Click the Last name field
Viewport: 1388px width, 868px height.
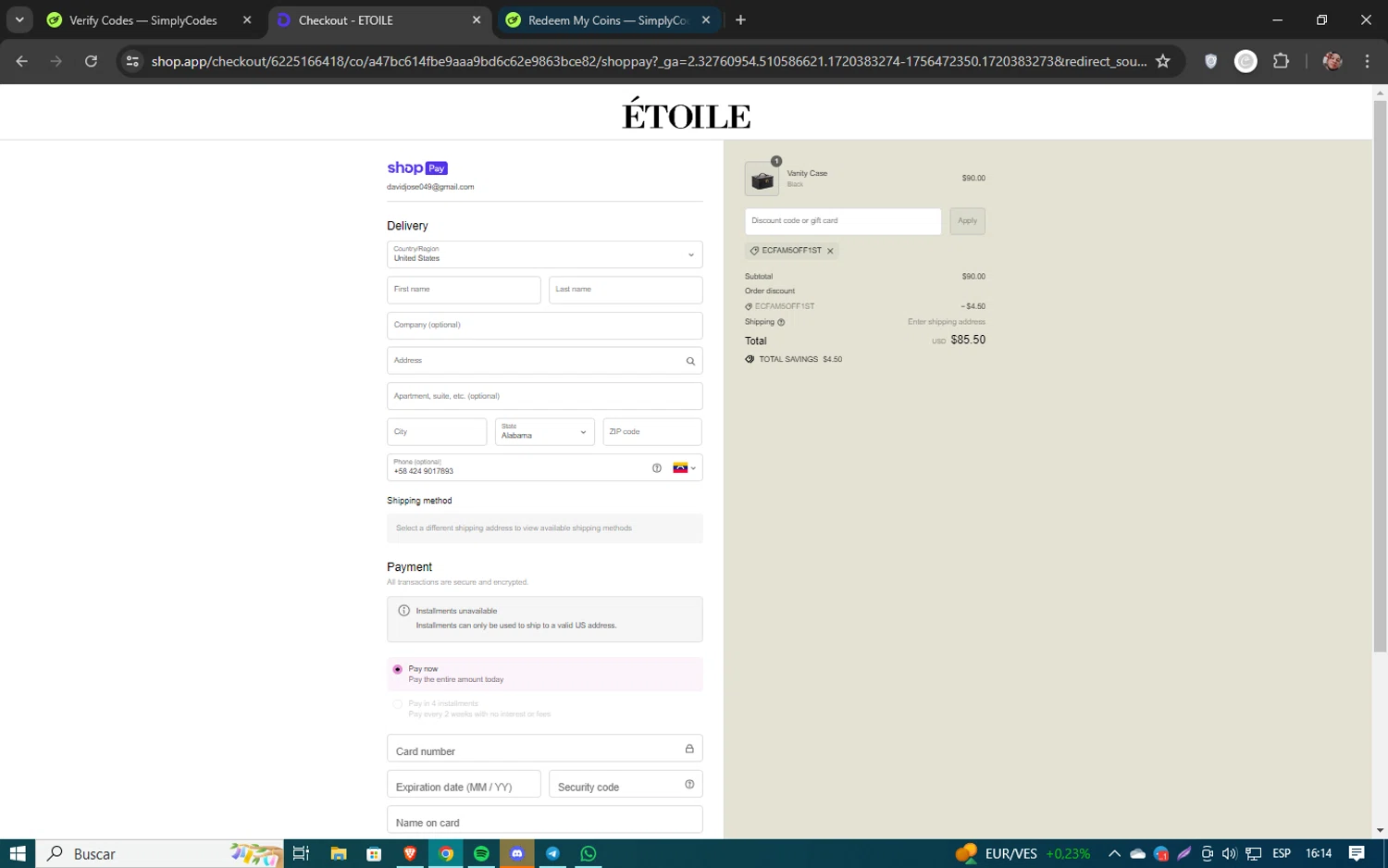(x=626, y=290)
